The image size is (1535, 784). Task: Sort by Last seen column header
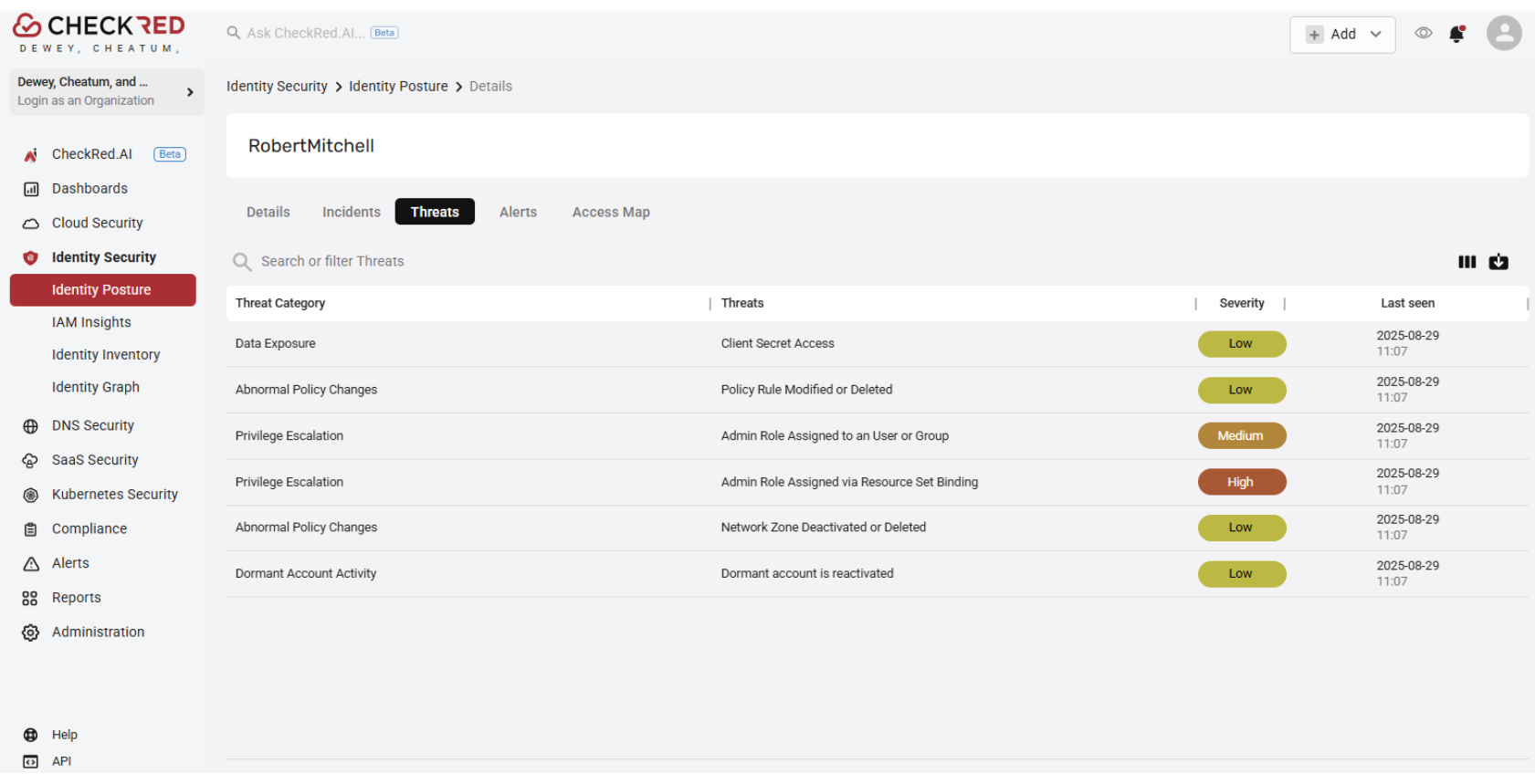(x=1407, y=303)
